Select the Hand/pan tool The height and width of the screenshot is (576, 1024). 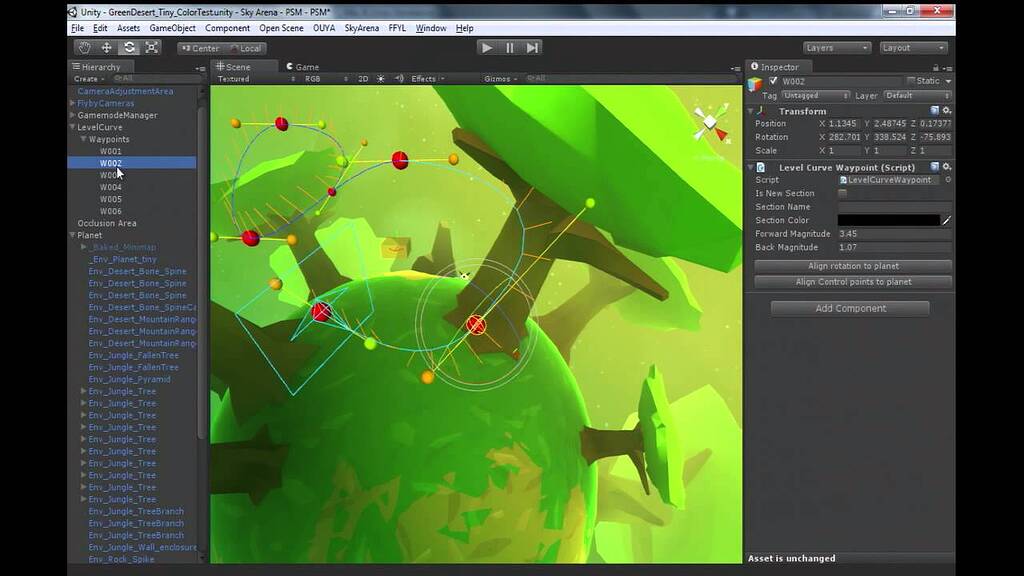[x=86, y=47]
